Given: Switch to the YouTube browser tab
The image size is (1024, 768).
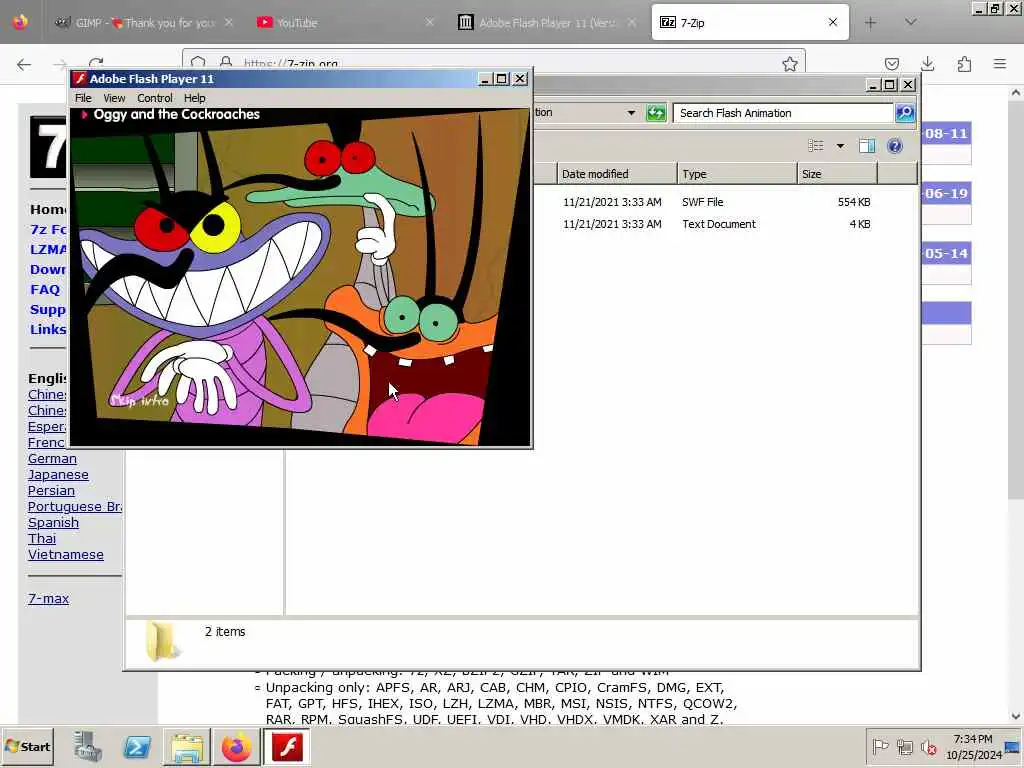Looking at the screenshot, I should pyautogui.click(x=346, y=23).
